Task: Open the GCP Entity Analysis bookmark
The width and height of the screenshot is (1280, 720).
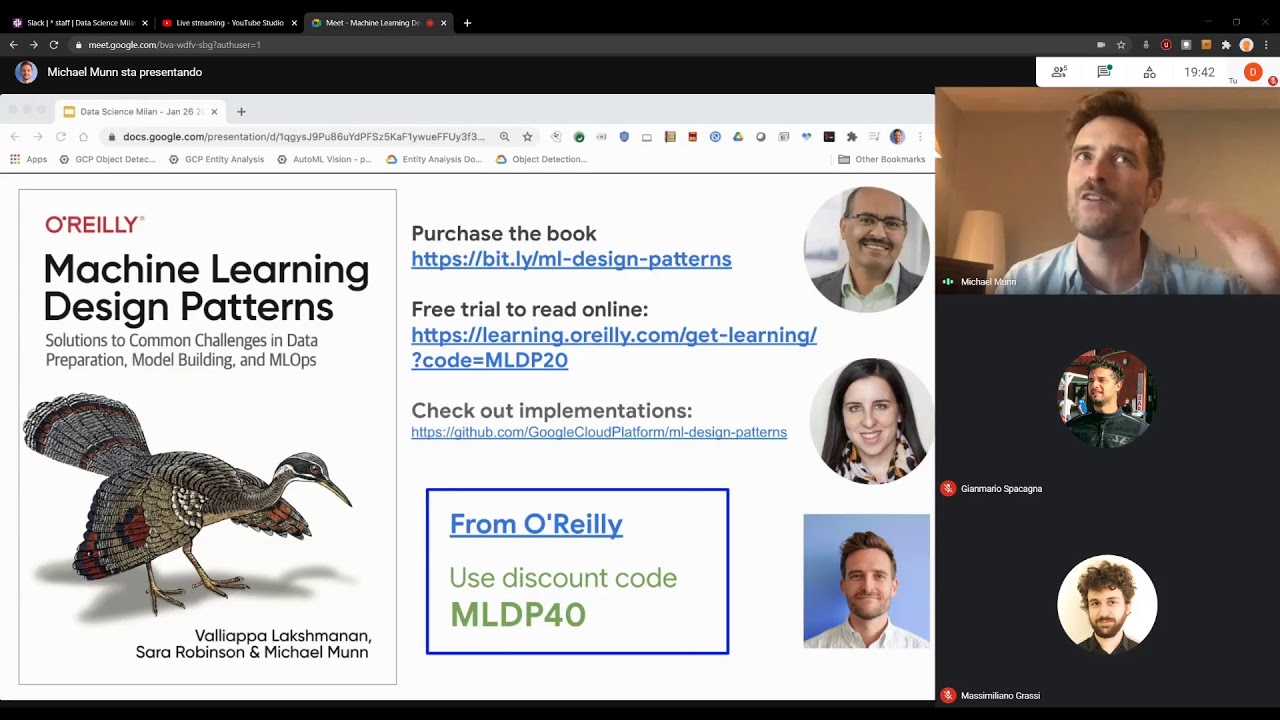Action: coord(217,159)
